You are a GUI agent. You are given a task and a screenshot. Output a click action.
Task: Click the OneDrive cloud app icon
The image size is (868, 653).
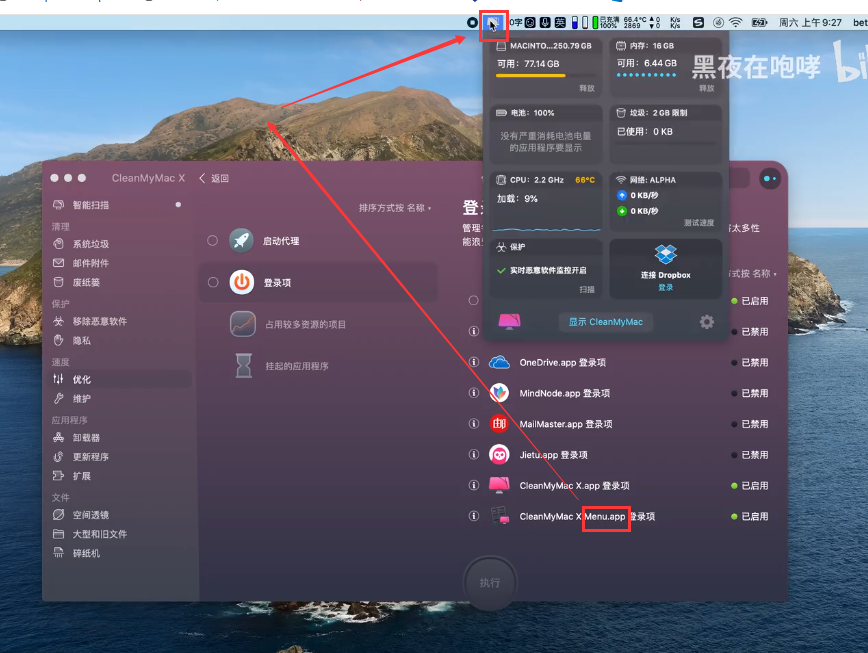pos(499,362)
